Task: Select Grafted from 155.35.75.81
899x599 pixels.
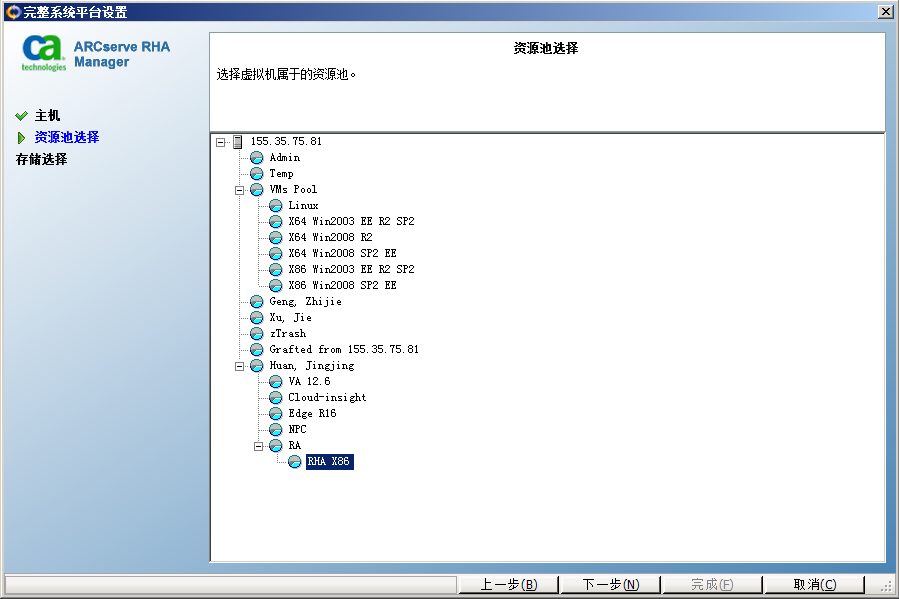Action: pyautogui.click(x=344, y=350)
